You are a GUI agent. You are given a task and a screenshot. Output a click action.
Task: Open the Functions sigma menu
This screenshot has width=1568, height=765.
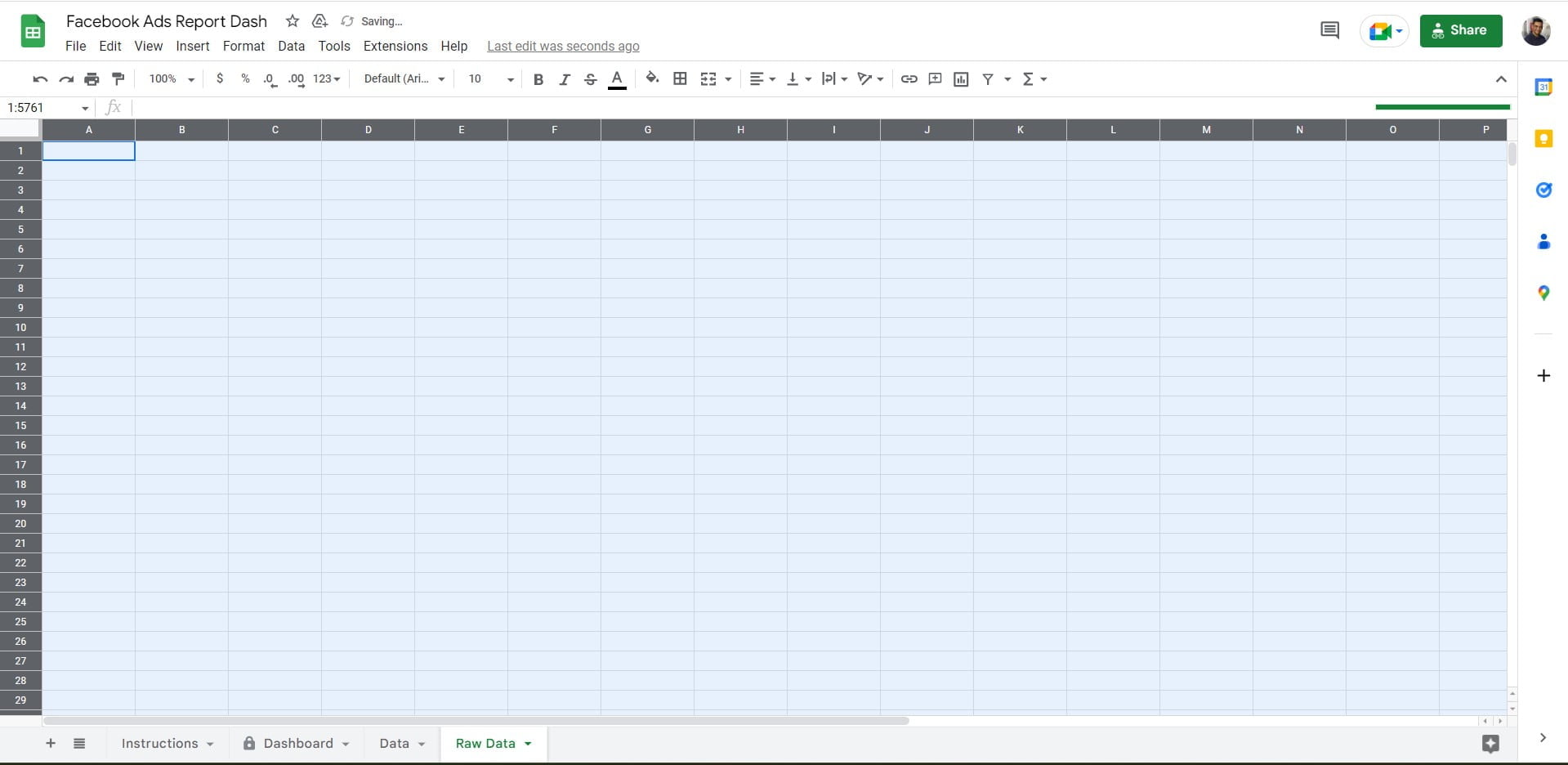click(1034, 79)
